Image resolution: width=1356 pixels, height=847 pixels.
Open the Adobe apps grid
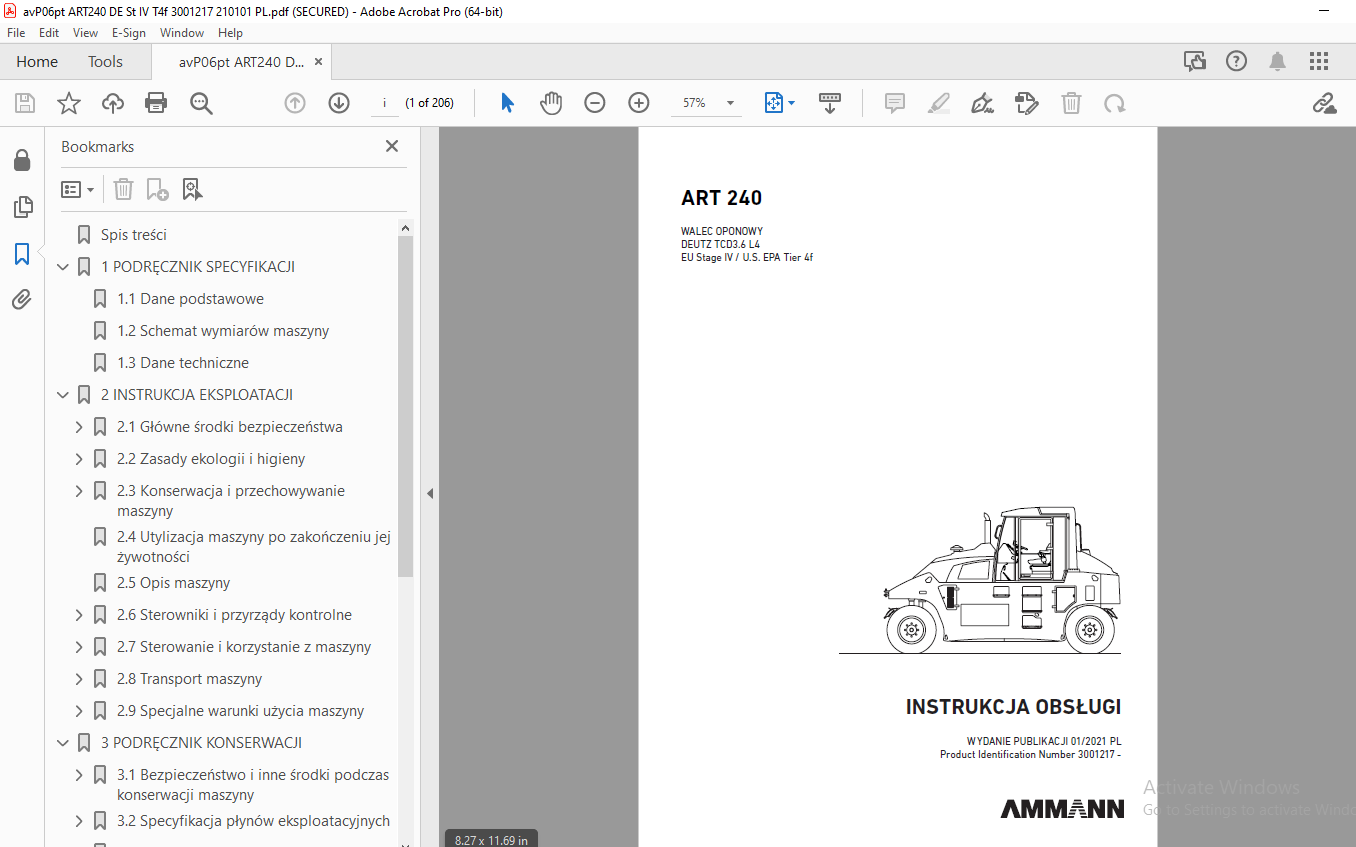pos(1319,62)
